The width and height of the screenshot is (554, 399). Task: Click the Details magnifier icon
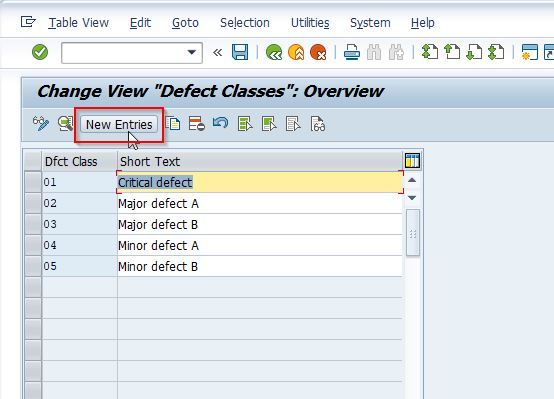[x=66, y=124]
